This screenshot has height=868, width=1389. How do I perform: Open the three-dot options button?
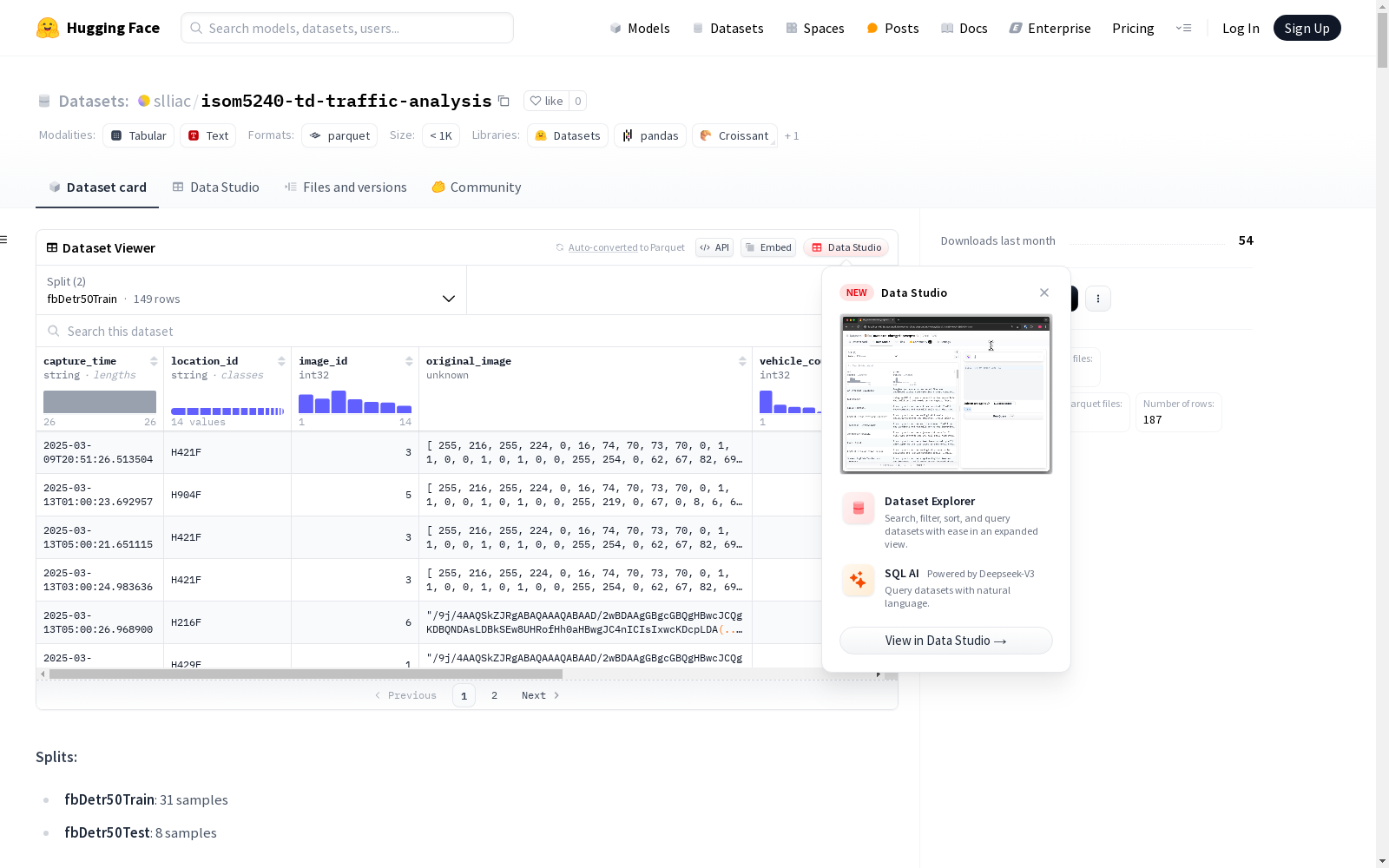pos(1098,299)
